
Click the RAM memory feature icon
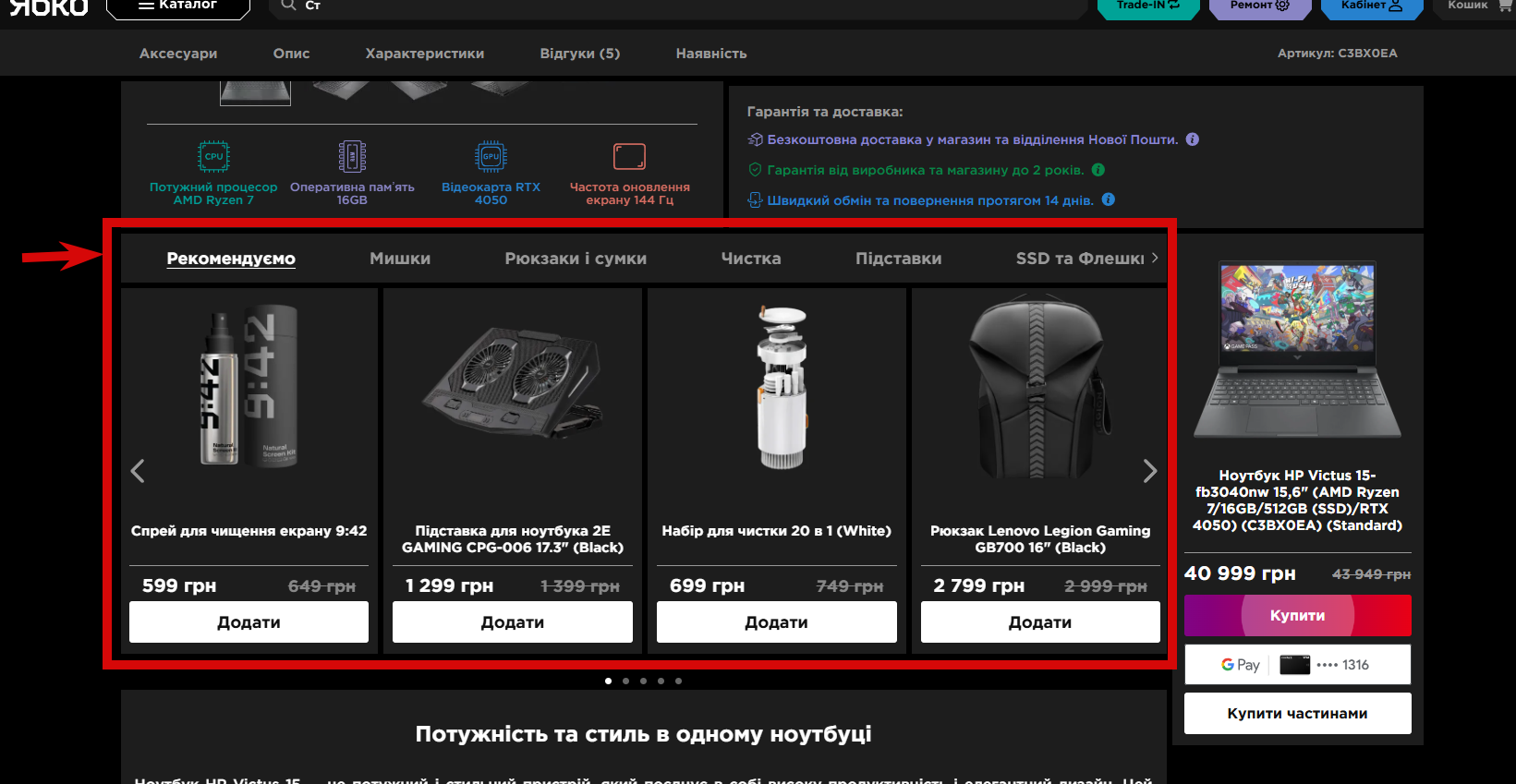[x=352, y=156]
